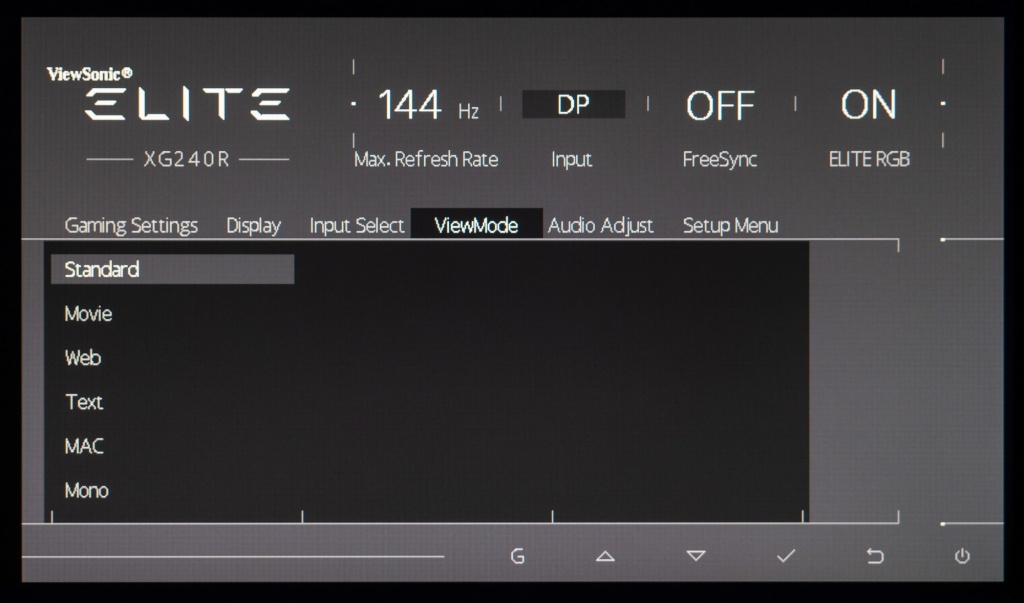Screen dimensions: 1024x603
Task: Open the Audio Adjust tab
Action: click(x=600, y=225)
